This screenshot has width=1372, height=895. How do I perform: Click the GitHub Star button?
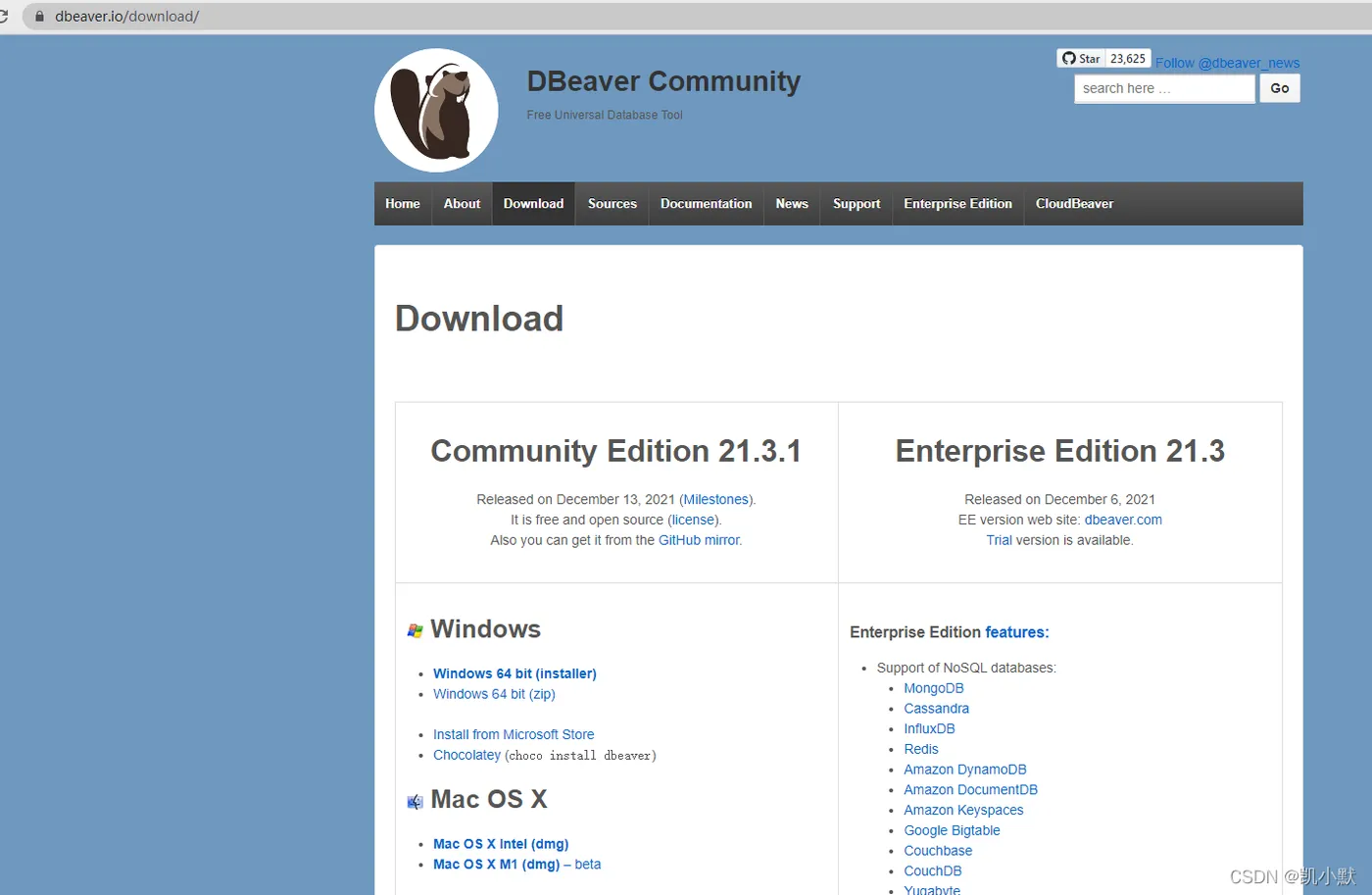1081,59
